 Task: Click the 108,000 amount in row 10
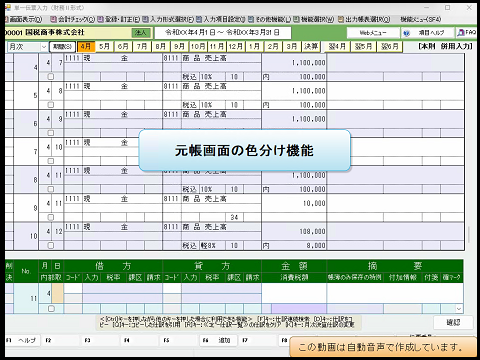(312, 231)
